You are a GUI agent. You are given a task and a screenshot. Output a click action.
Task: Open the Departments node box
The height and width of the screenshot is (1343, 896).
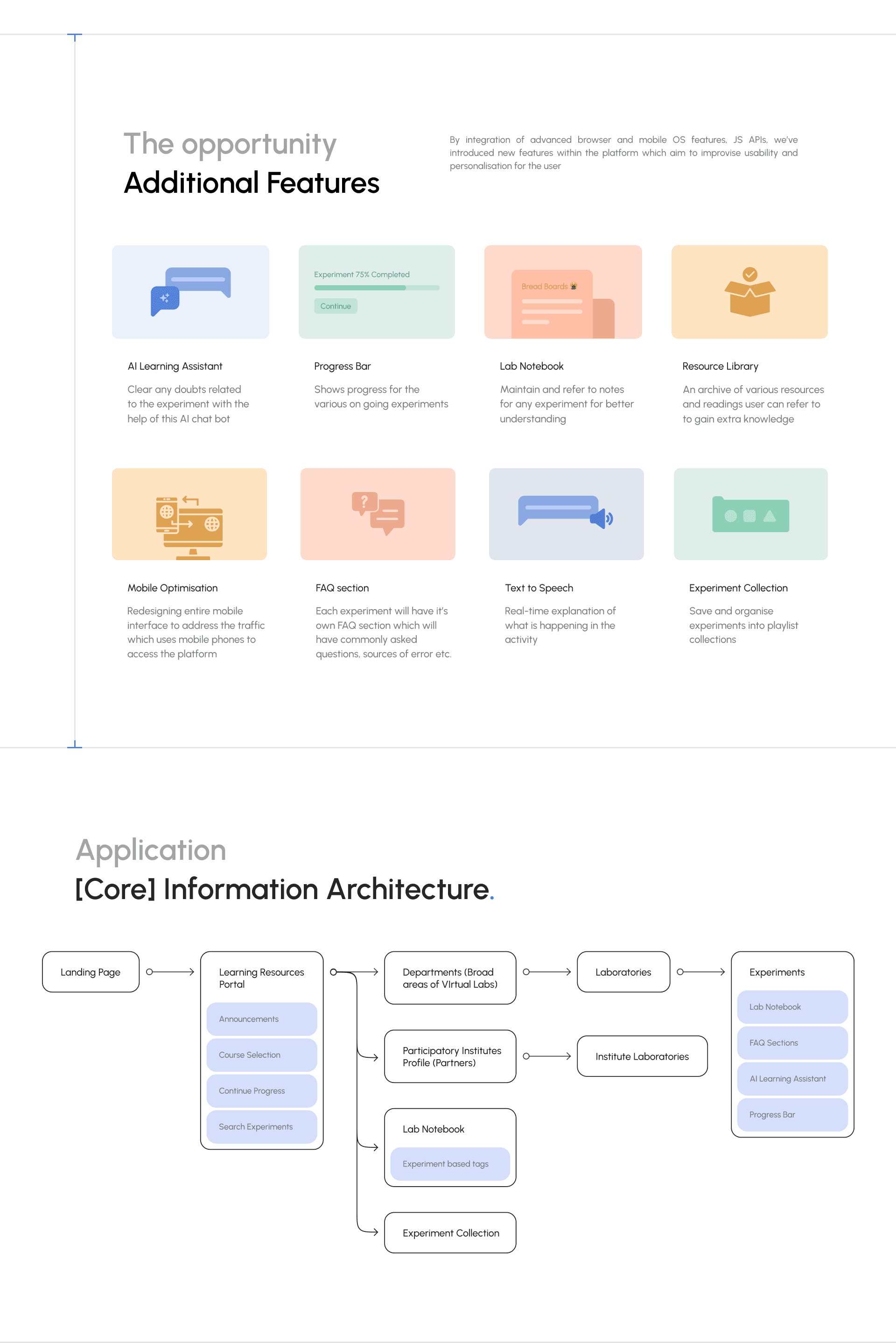pyautogui.click(x=450, y=978)
